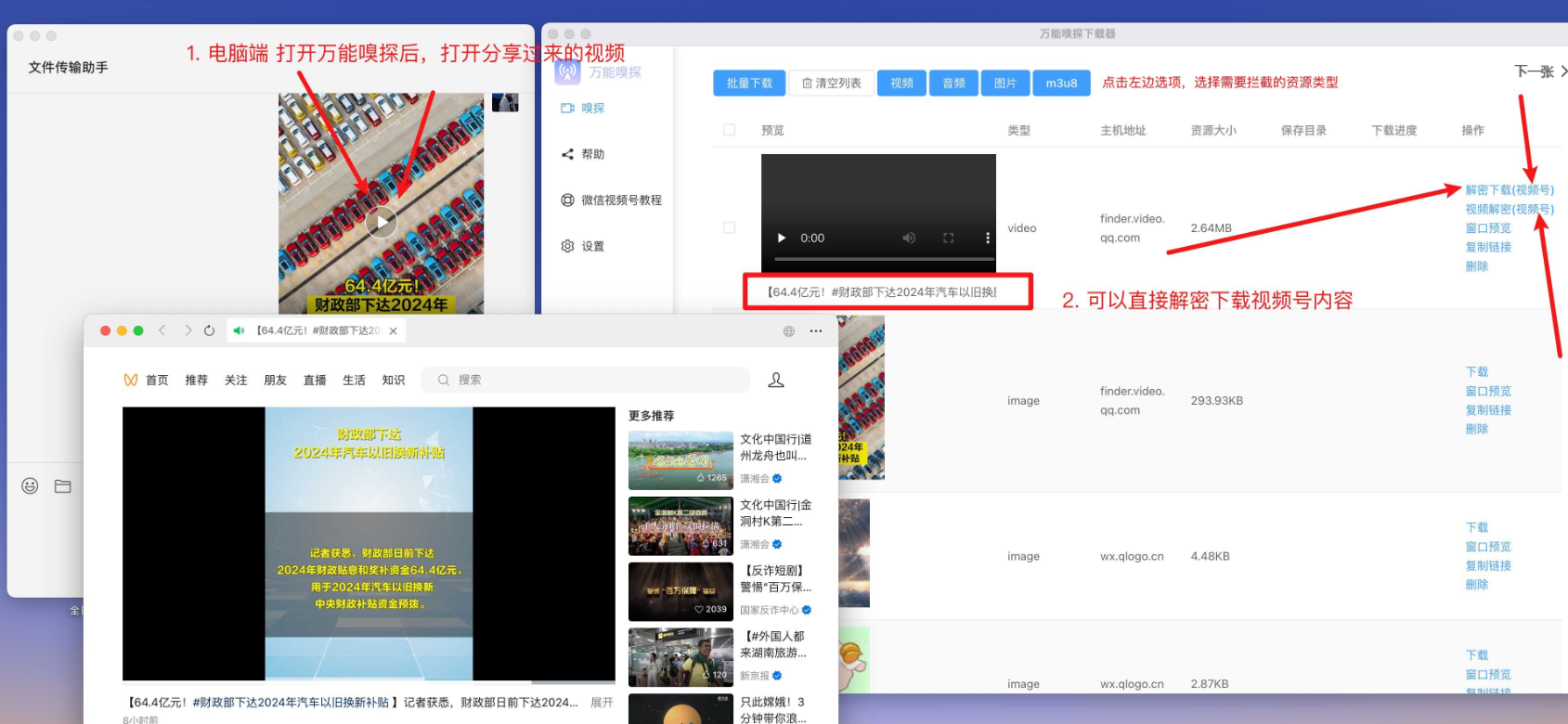Click 展开 to expand video description
1568x724 pixels.
tap(602, 703)
